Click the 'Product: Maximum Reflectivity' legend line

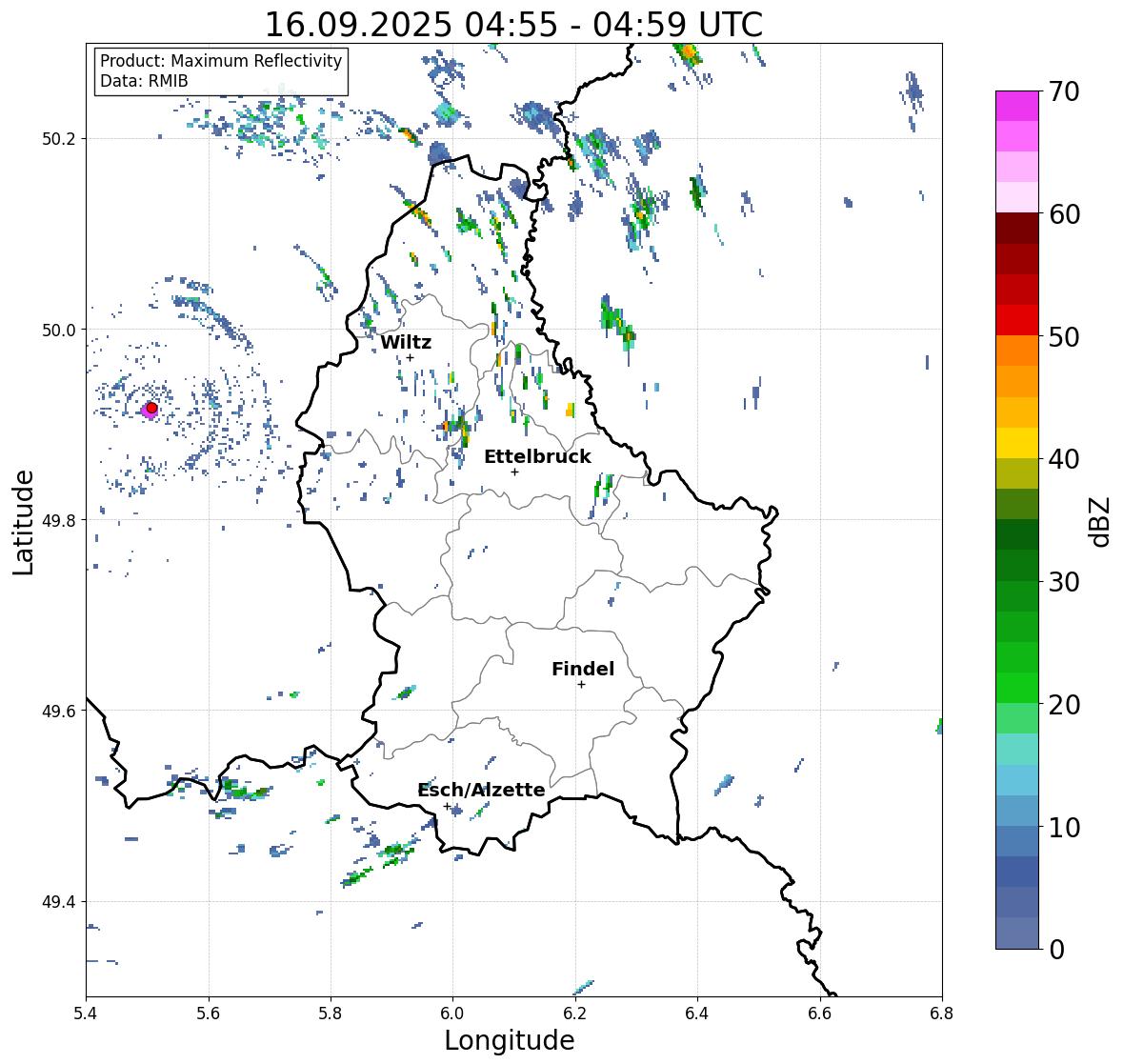pos(221,61)
